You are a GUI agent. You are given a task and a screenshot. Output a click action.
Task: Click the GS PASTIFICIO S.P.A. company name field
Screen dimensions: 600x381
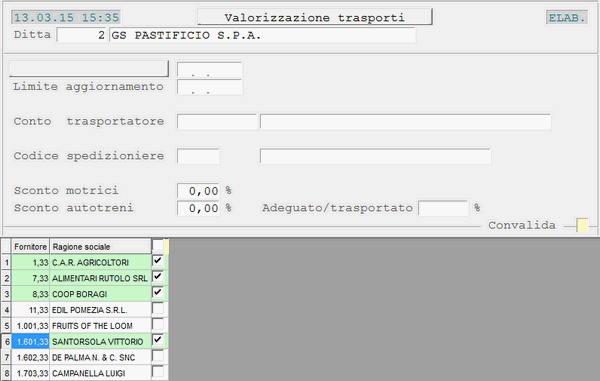(262, 35)
